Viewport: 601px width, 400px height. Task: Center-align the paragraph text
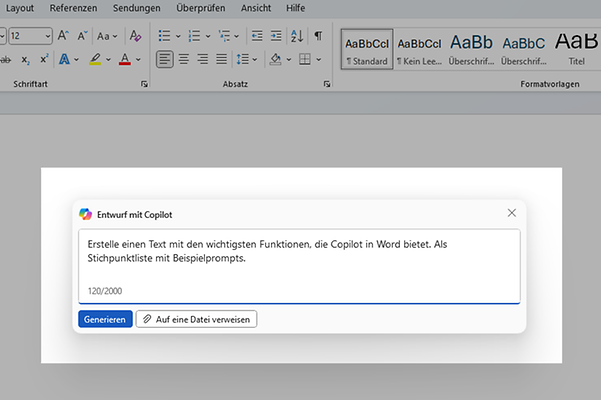[184, 59]
